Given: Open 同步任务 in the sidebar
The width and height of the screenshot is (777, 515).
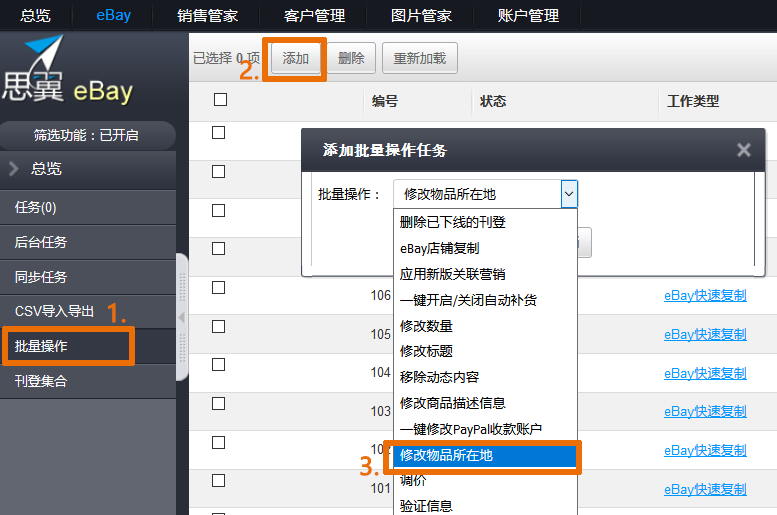Looking at the screenshot, I should pyautogui.click(x=88, y=277).
